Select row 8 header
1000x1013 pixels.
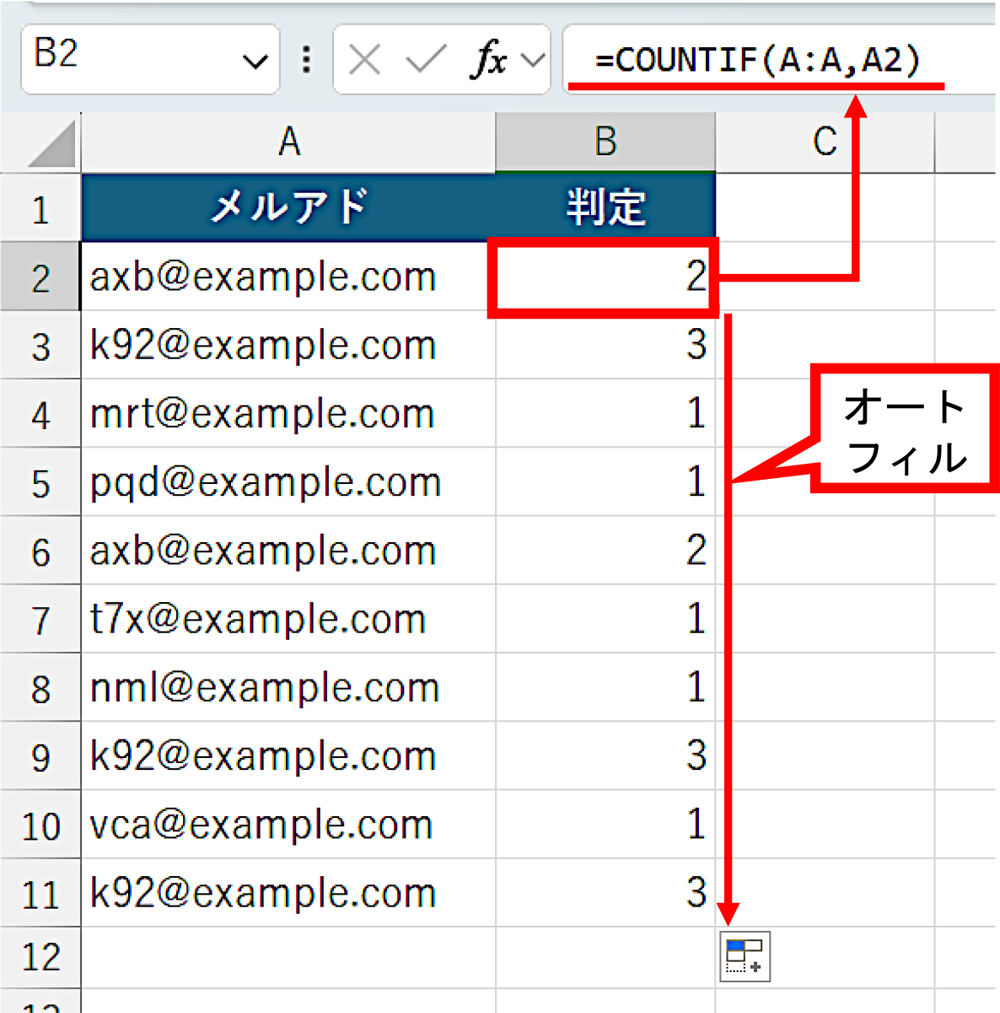pos(40,687)
